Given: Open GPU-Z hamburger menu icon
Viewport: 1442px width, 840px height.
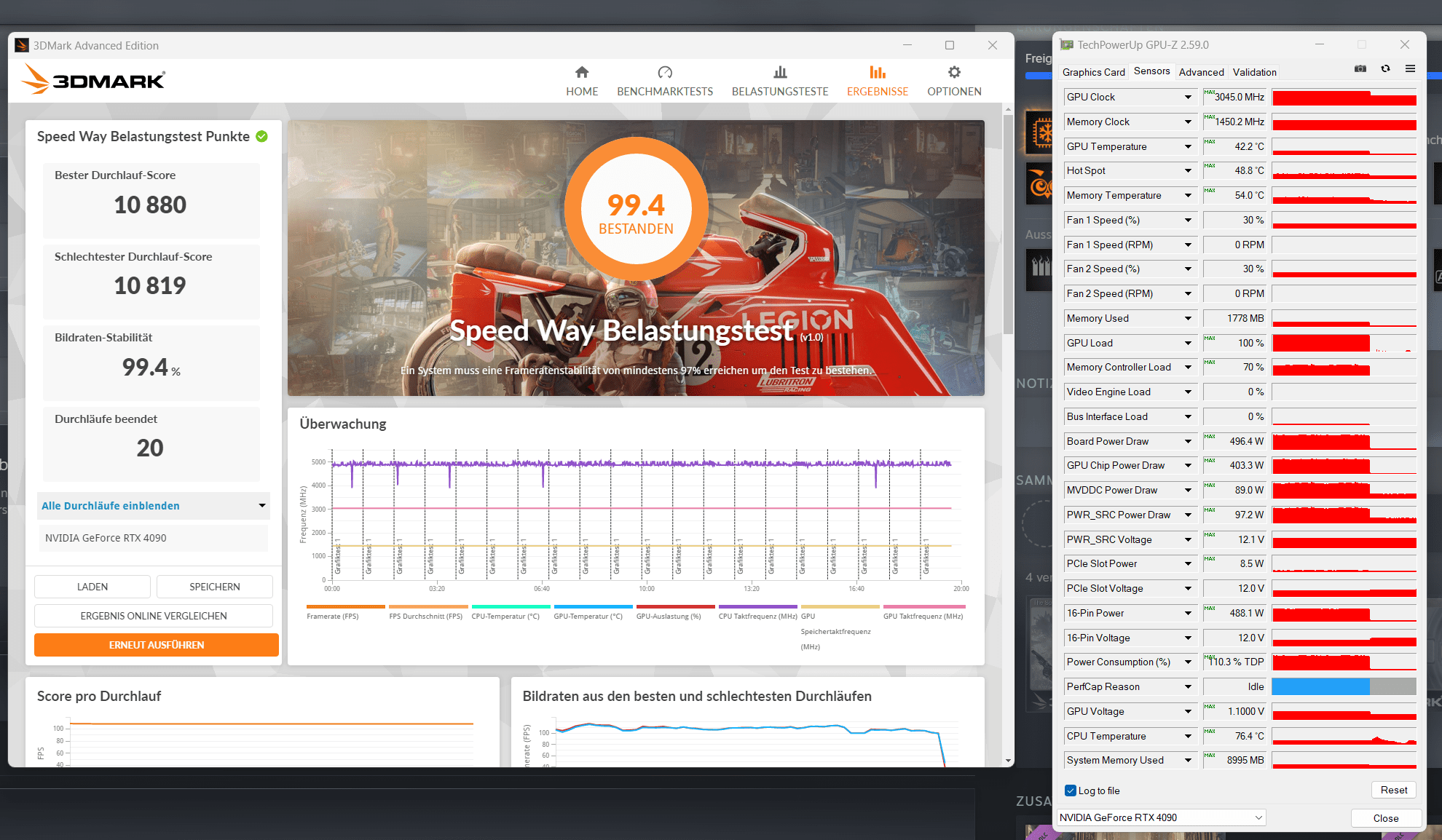Looking at the screenshot, I should [x=1410, y=69].
